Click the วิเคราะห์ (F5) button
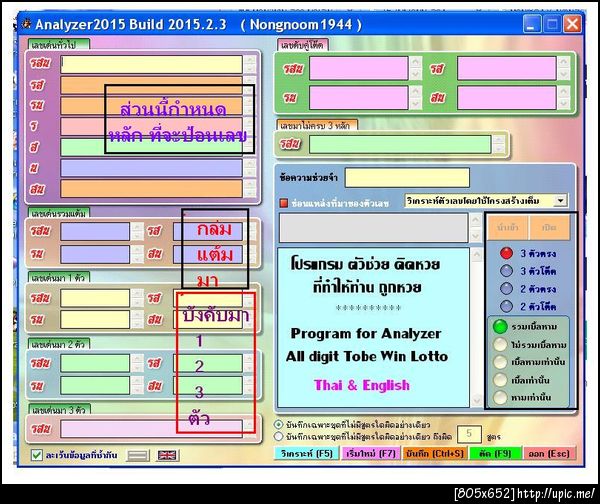600x504 pixels. [x=307, y=453]
